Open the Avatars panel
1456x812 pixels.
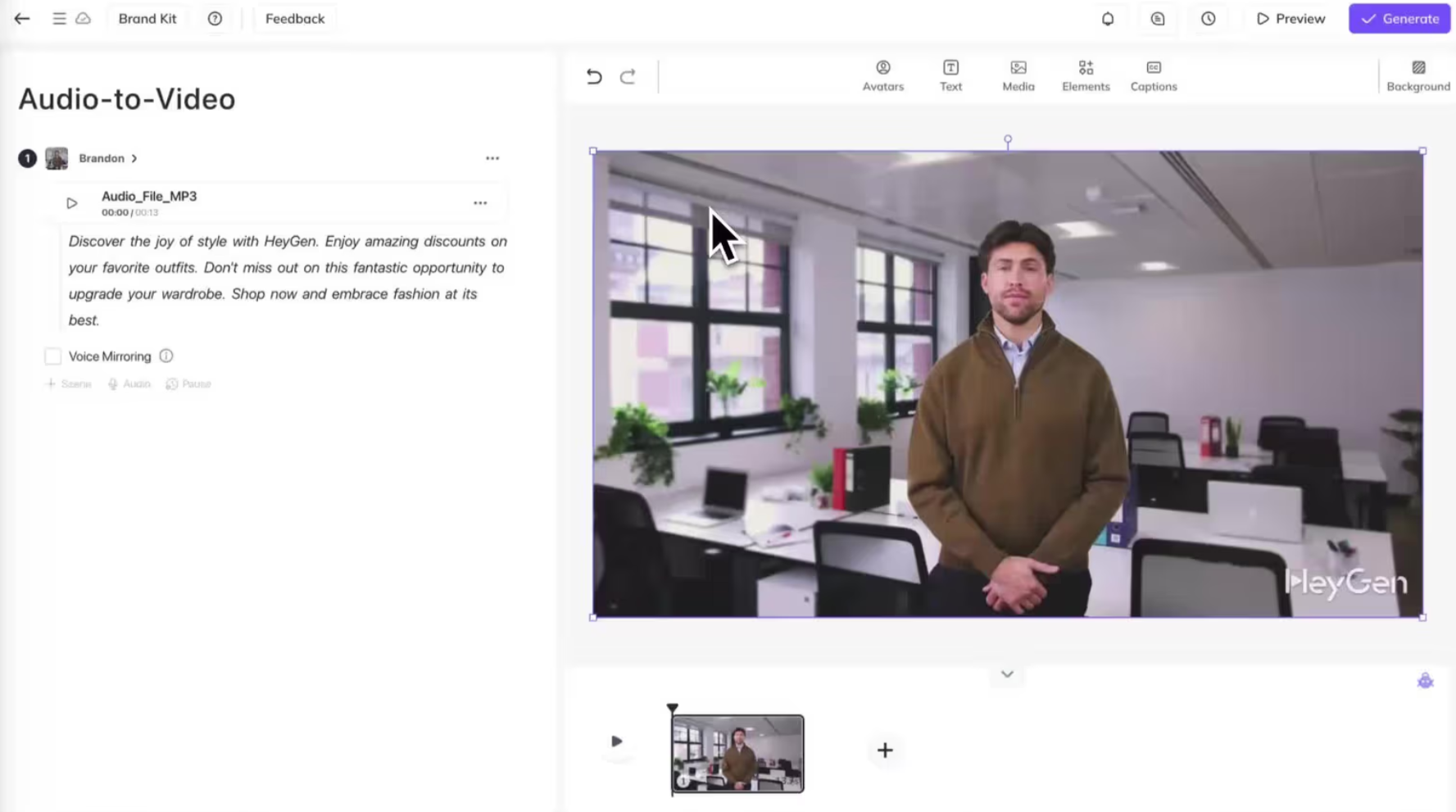882,75
